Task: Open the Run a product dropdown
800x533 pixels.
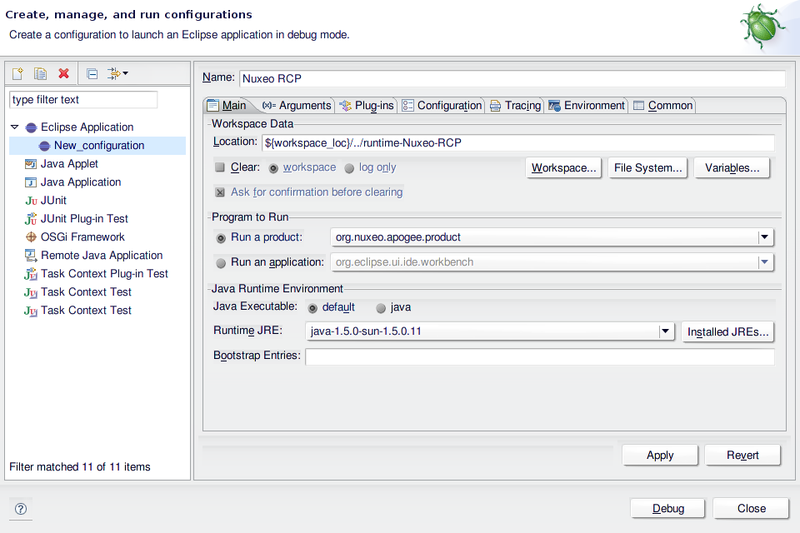Action: (765, 238)
